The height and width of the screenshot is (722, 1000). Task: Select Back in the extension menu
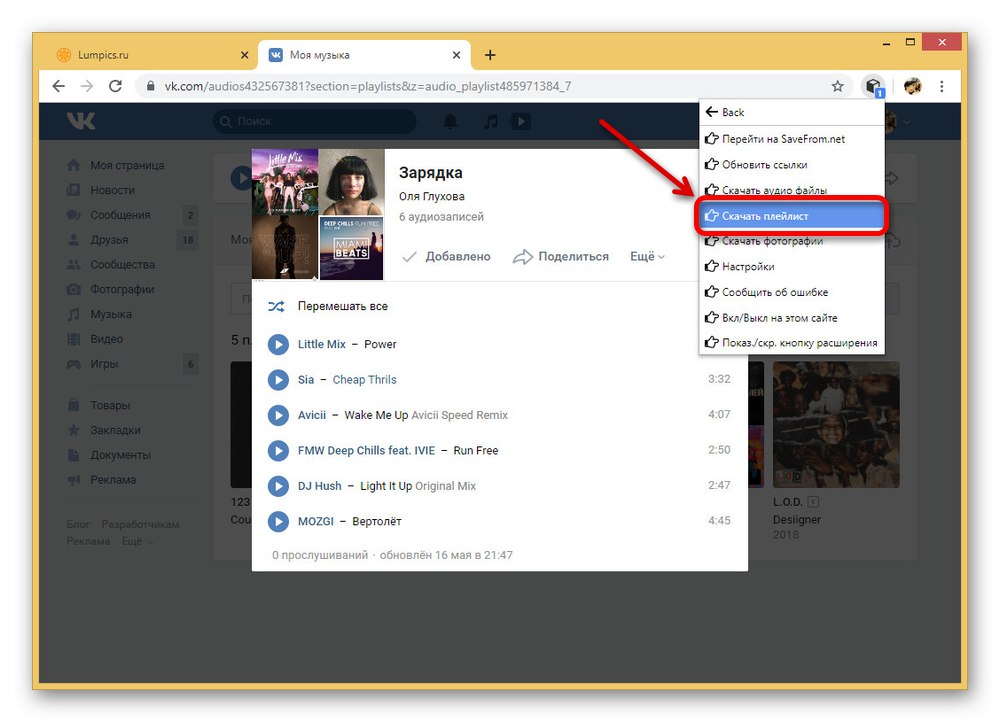(791, 112)
